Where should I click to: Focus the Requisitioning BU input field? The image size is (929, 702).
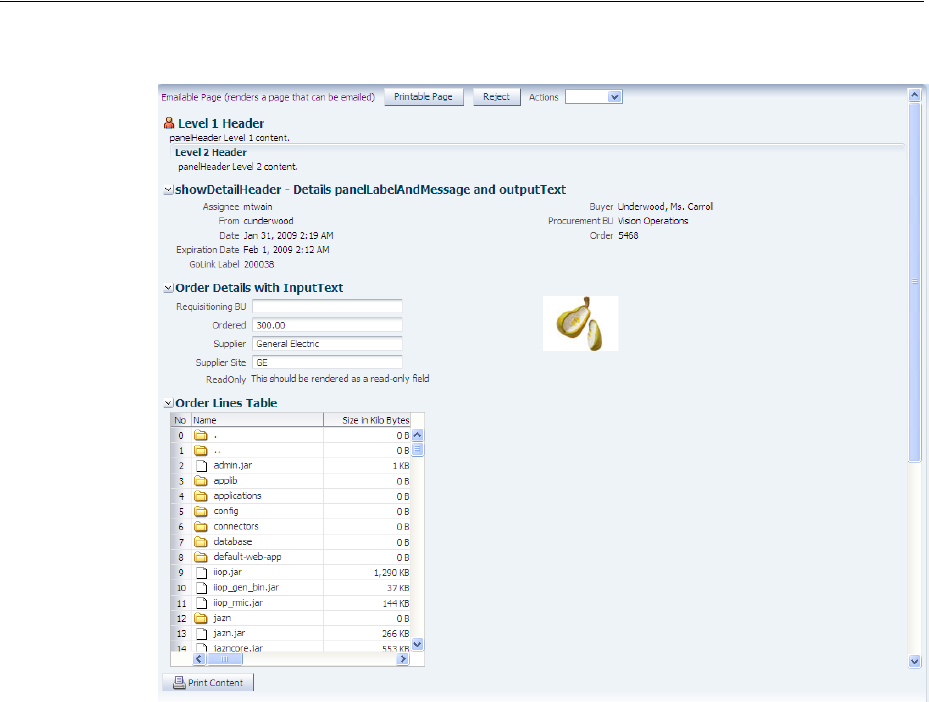[x=327, y=306]
